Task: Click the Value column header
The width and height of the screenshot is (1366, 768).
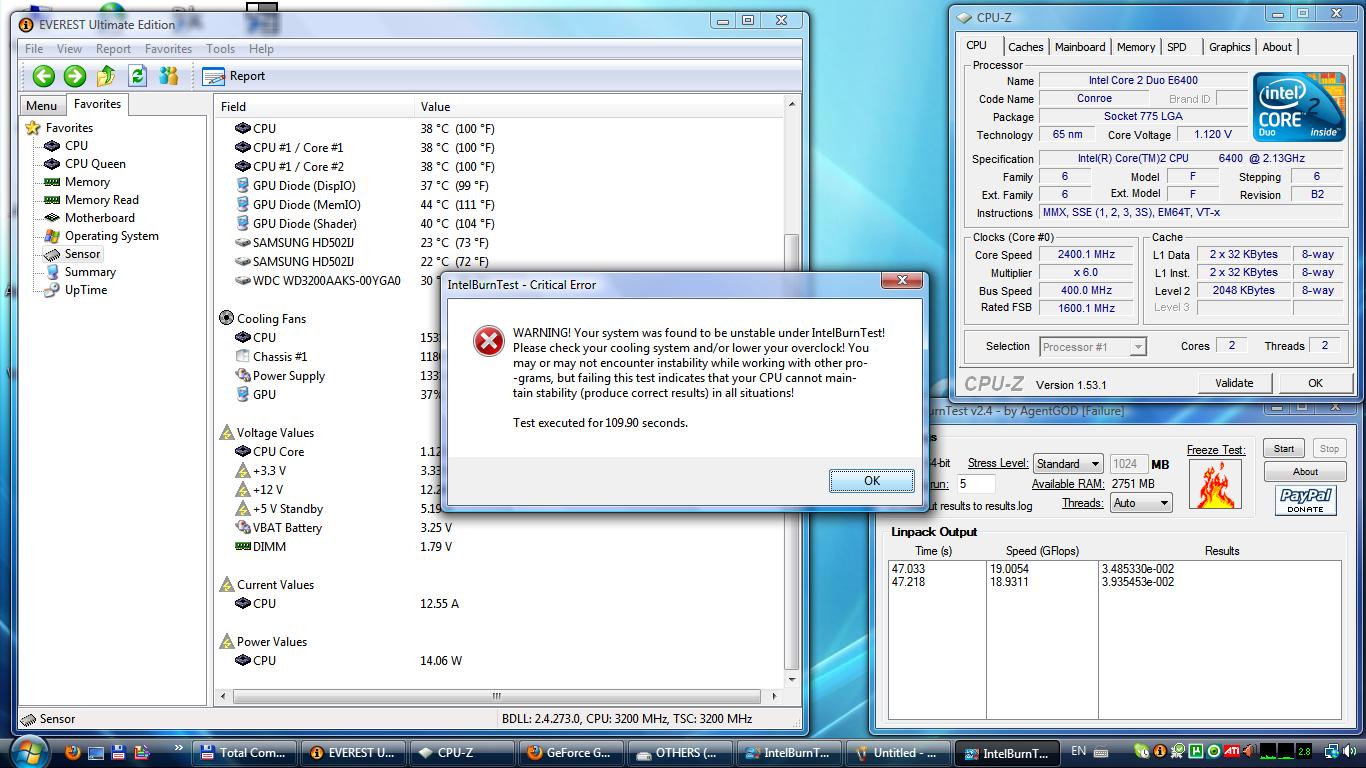Action: (599, 106)
